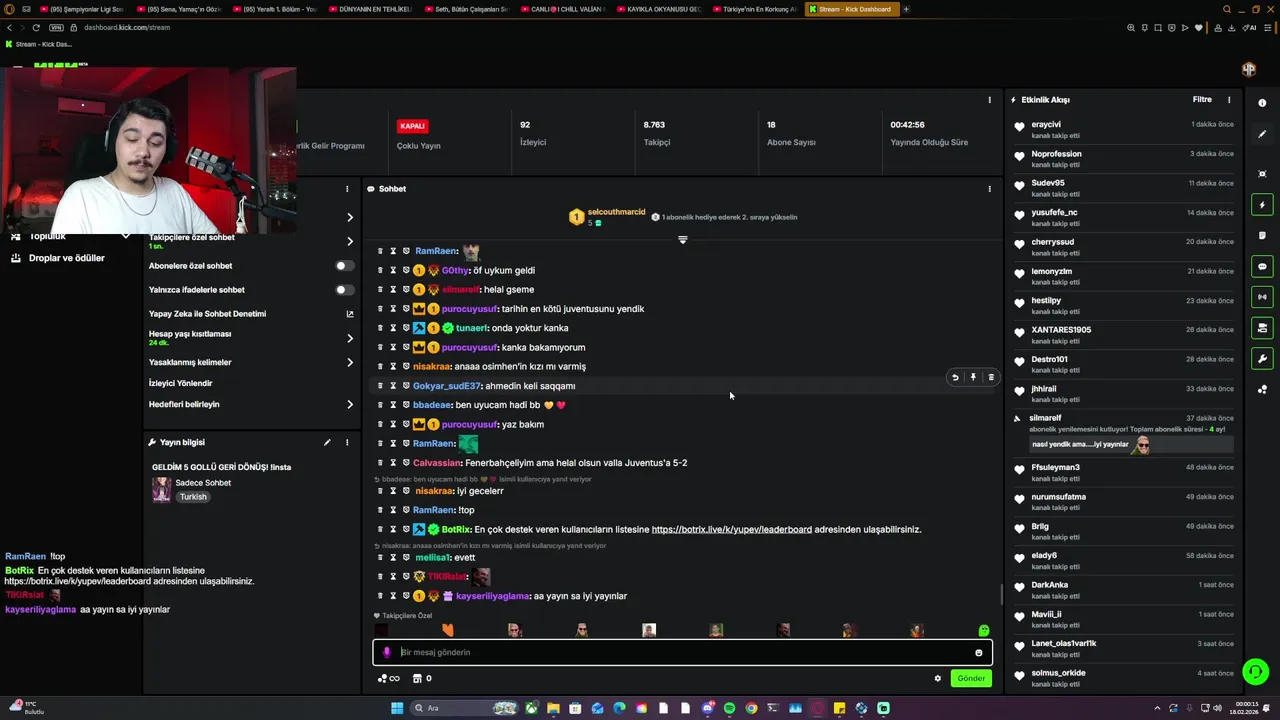Click the browser address bar dashboard.kick.com/stream
Screen dimensions: 1280x720
[127, 28]
